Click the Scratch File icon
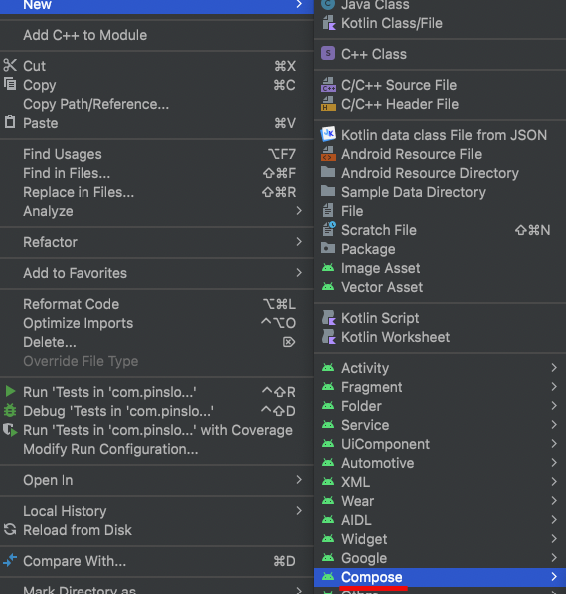 click(329, 229)
